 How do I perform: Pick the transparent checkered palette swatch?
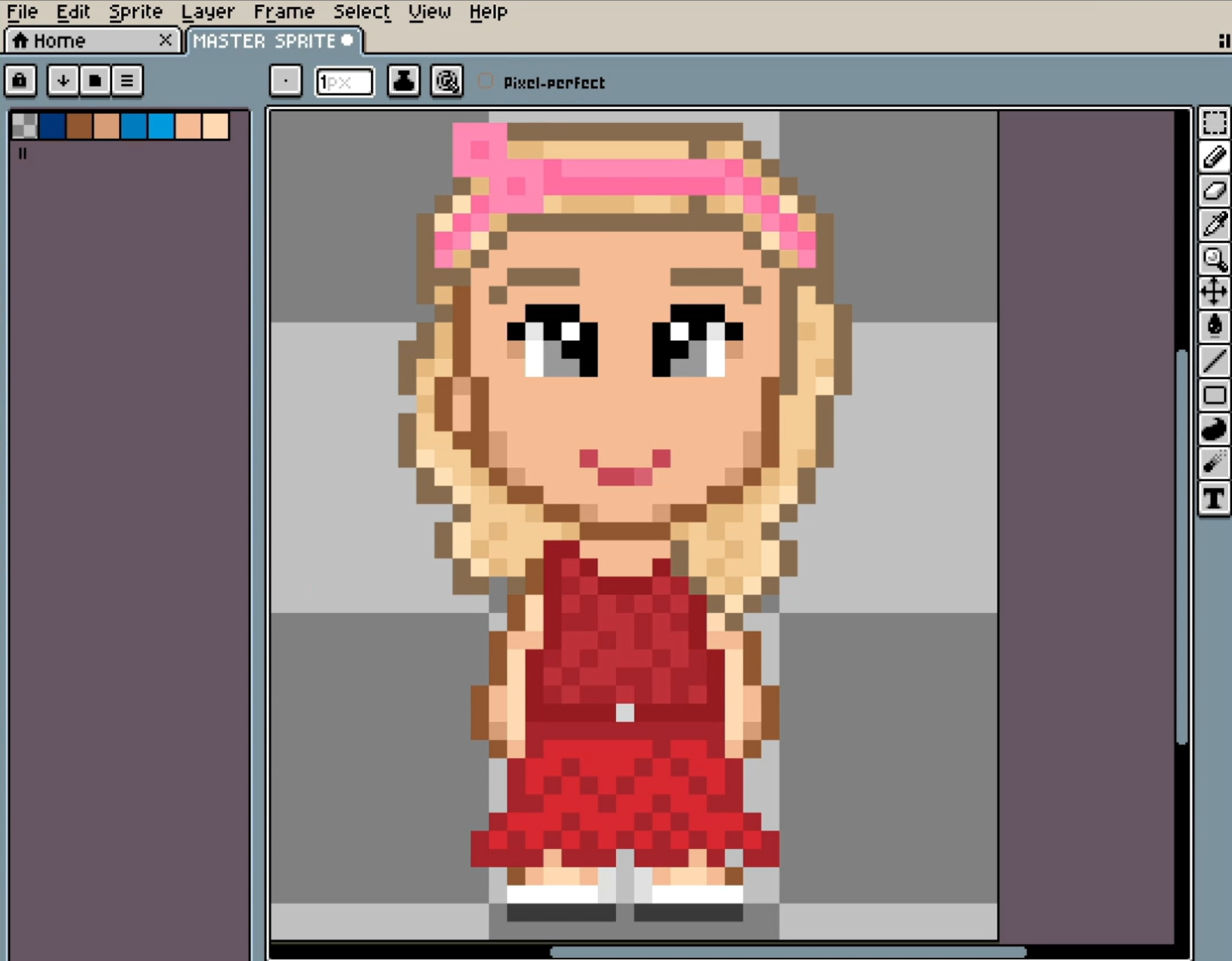coord(25,125)
